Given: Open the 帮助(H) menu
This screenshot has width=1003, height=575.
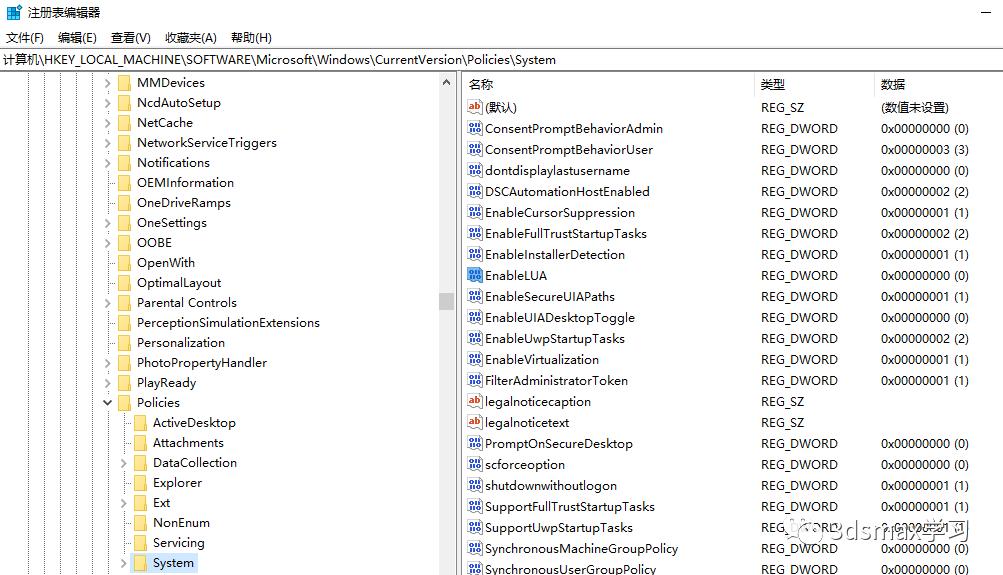Looking at the screenshot, I should pos(251,38).
